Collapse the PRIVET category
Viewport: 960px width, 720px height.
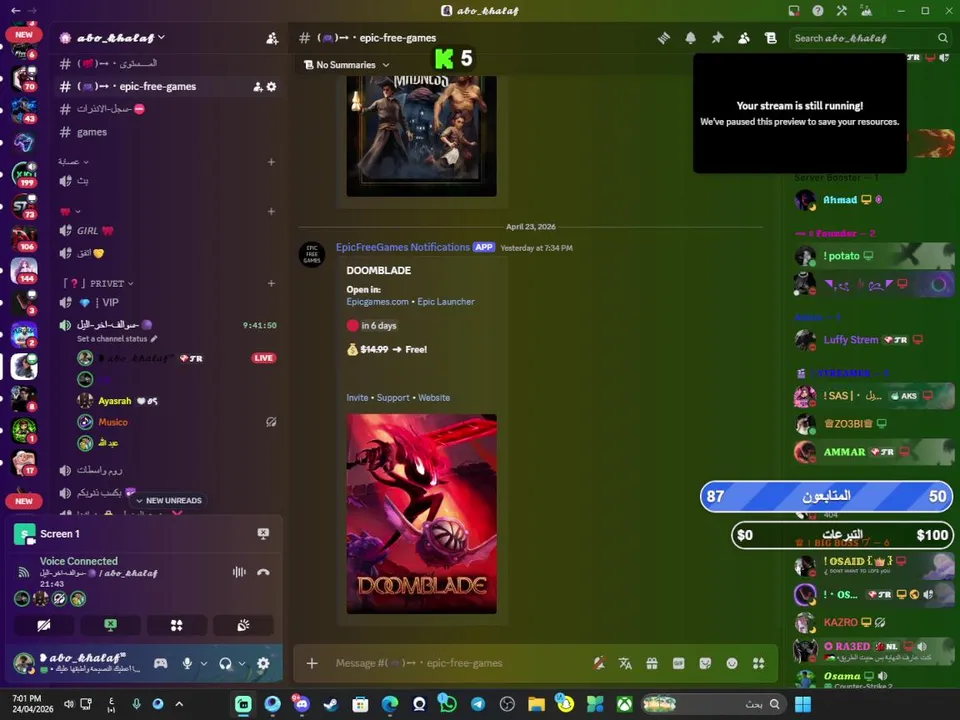(x=99, y=283)
